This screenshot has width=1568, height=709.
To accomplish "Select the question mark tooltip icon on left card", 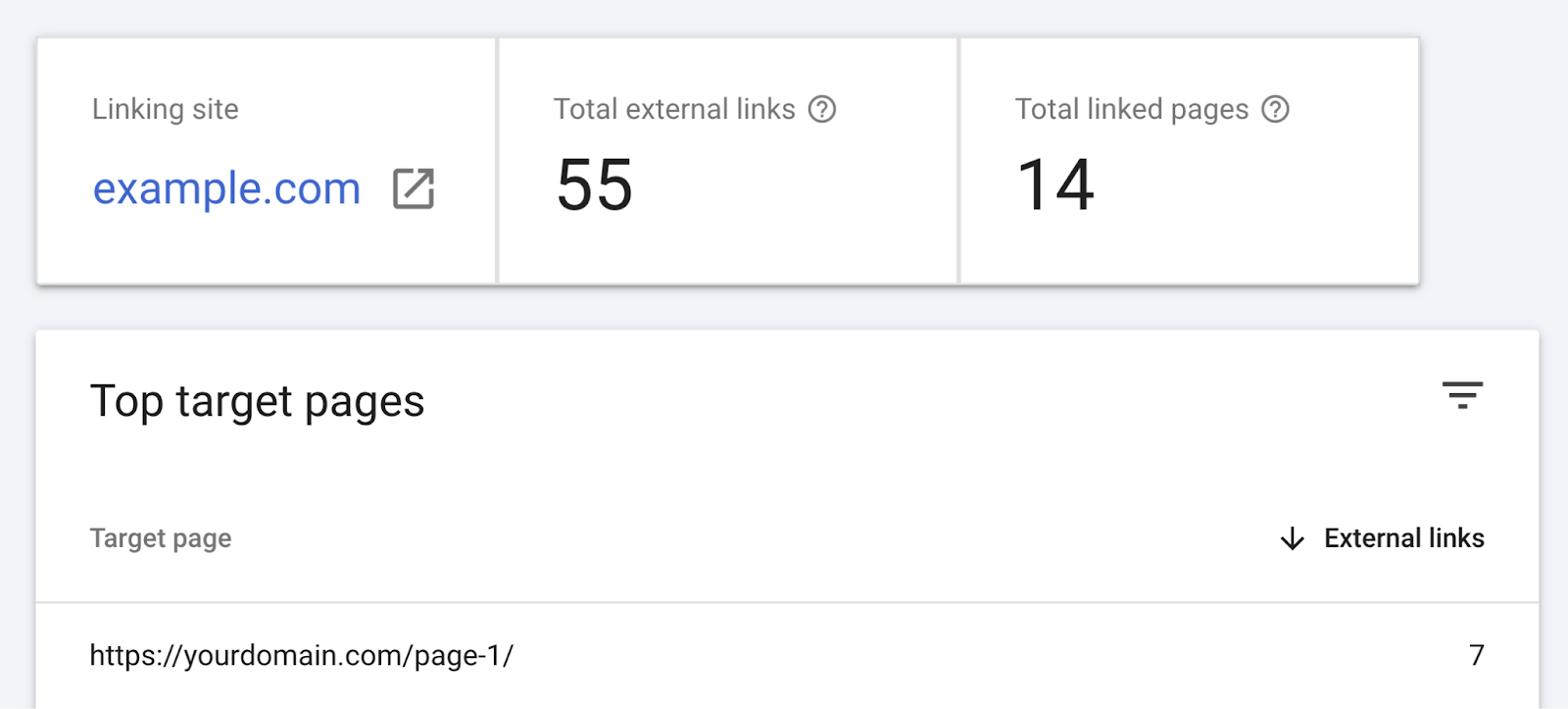I will pyautogui.click(x=824, y=109).
